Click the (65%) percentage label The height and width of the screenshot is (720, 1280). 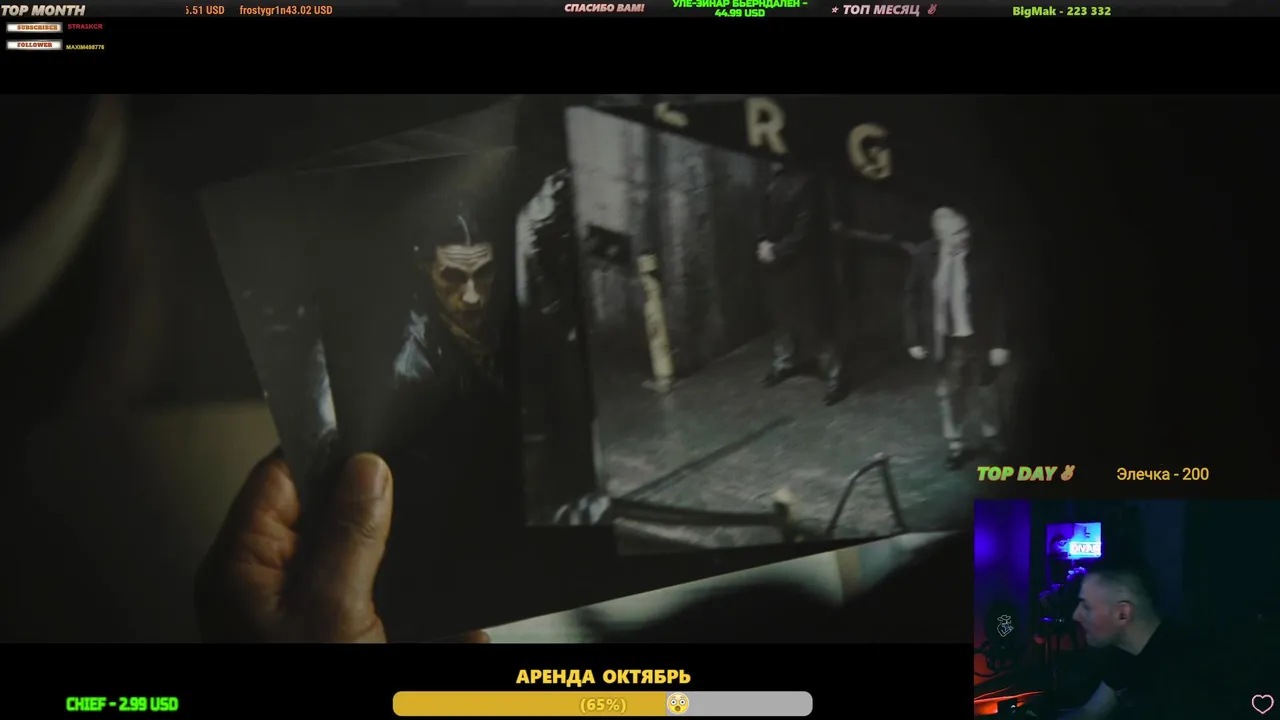(x=603, y=705)
